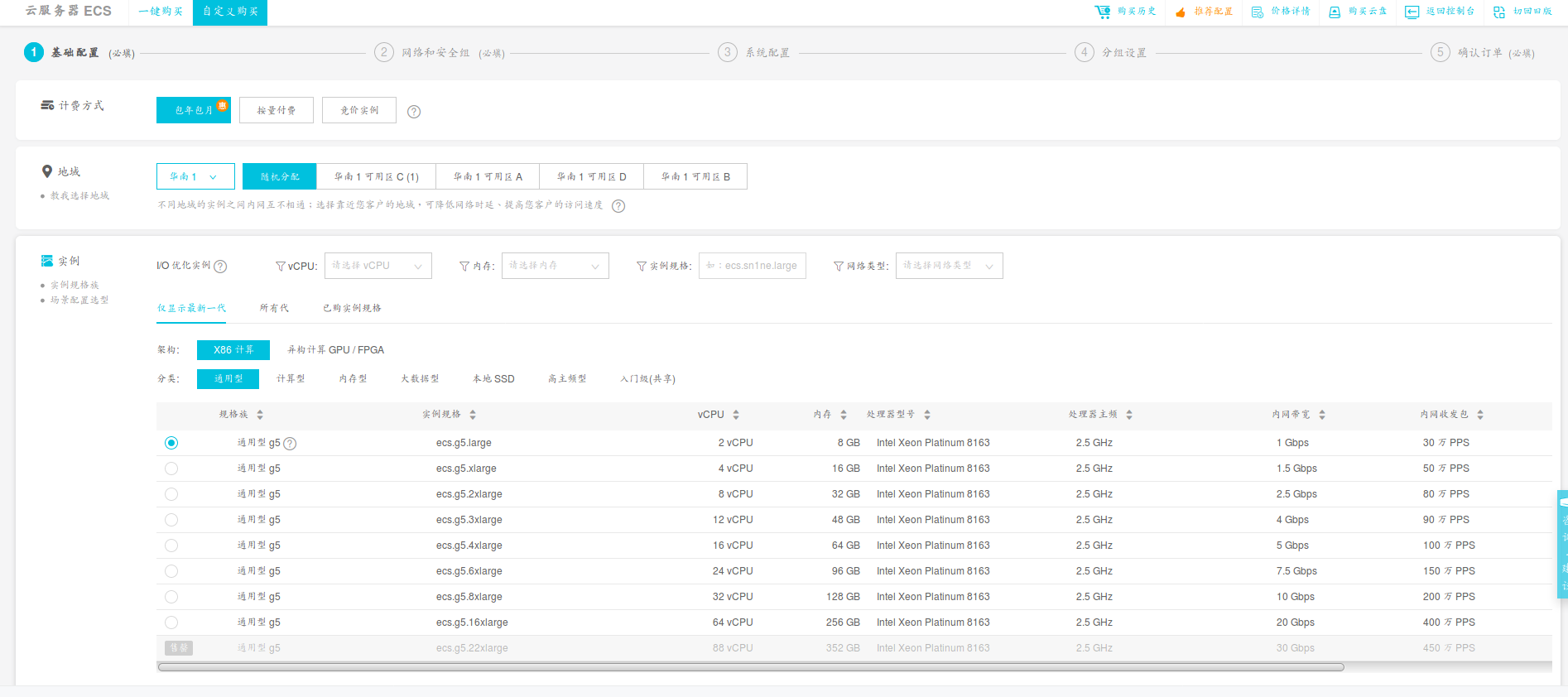Click the filter funnel icon before vCPU
Image resolution: width=1568 pixels, height=697 pixels.
point(281,267)
